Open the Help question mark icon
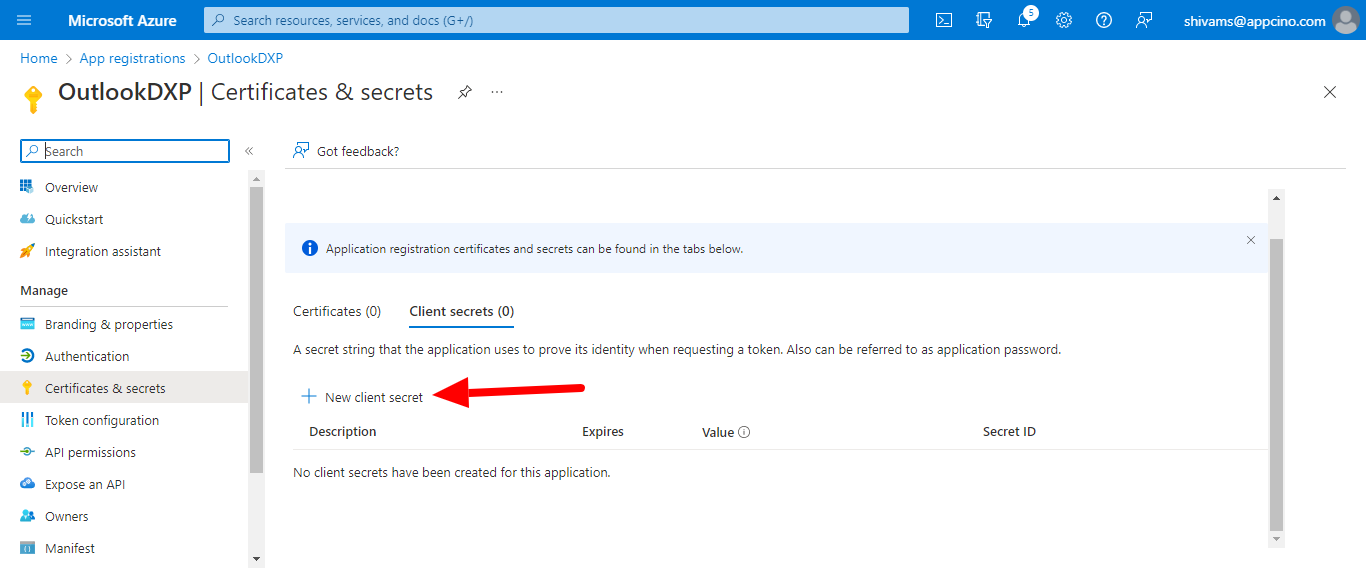Screen dimensions: 1366x568 point(1104,20)
